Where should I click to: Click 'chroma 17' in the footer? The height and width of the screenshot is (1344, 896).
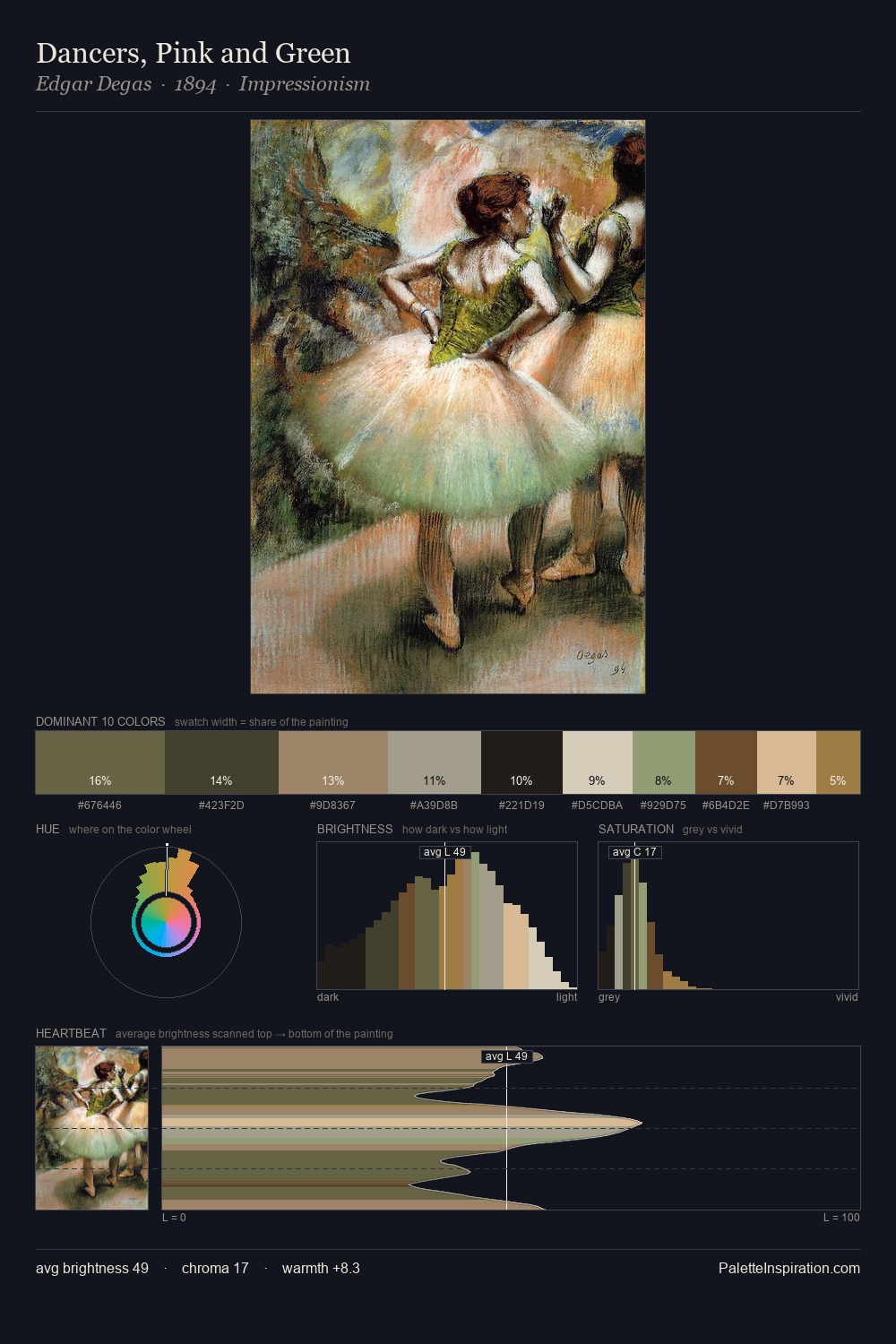tap(215, 1268)
